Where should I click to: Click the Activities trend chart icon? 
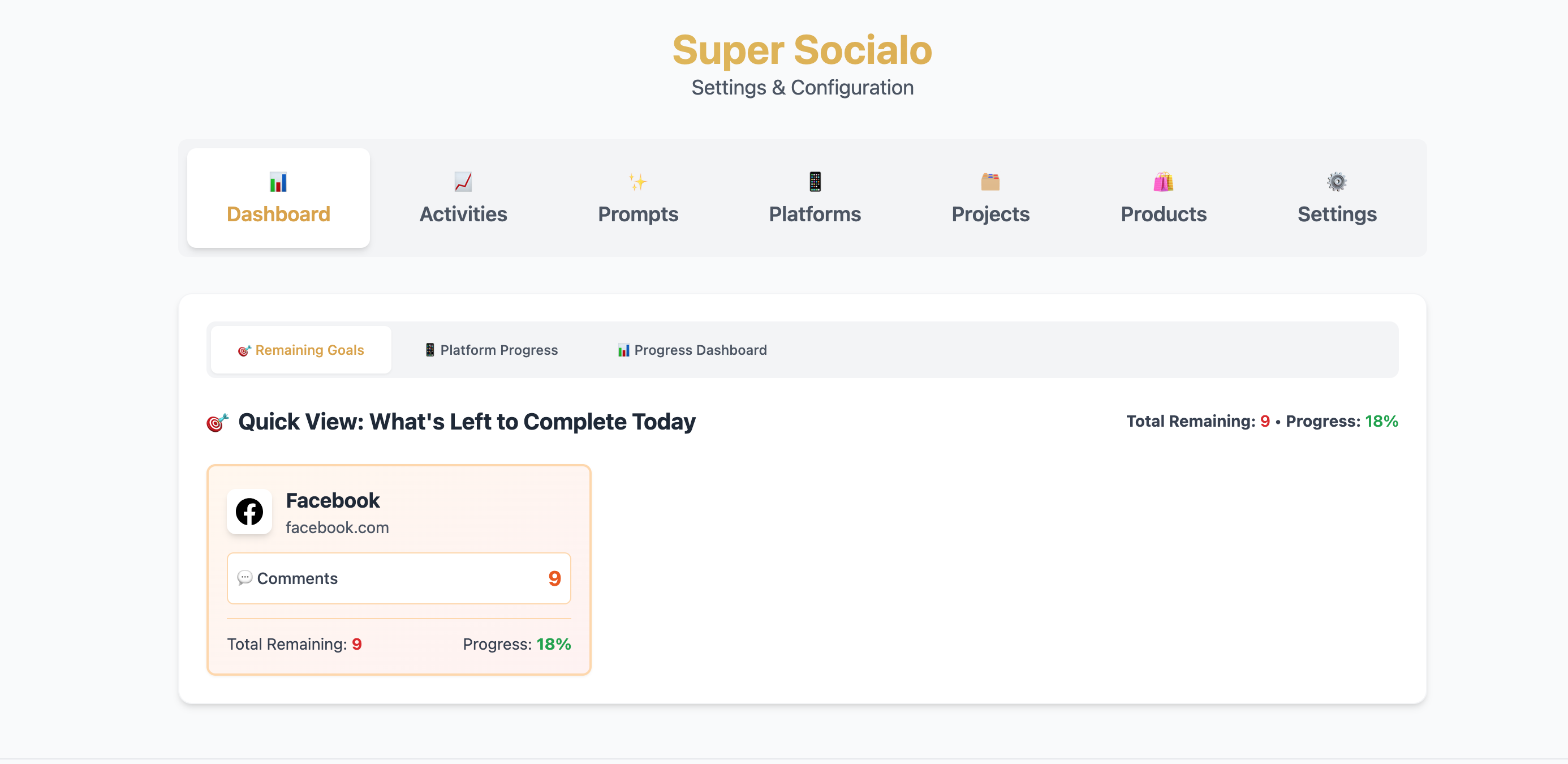pyautogui.click(x=463, y=182)
